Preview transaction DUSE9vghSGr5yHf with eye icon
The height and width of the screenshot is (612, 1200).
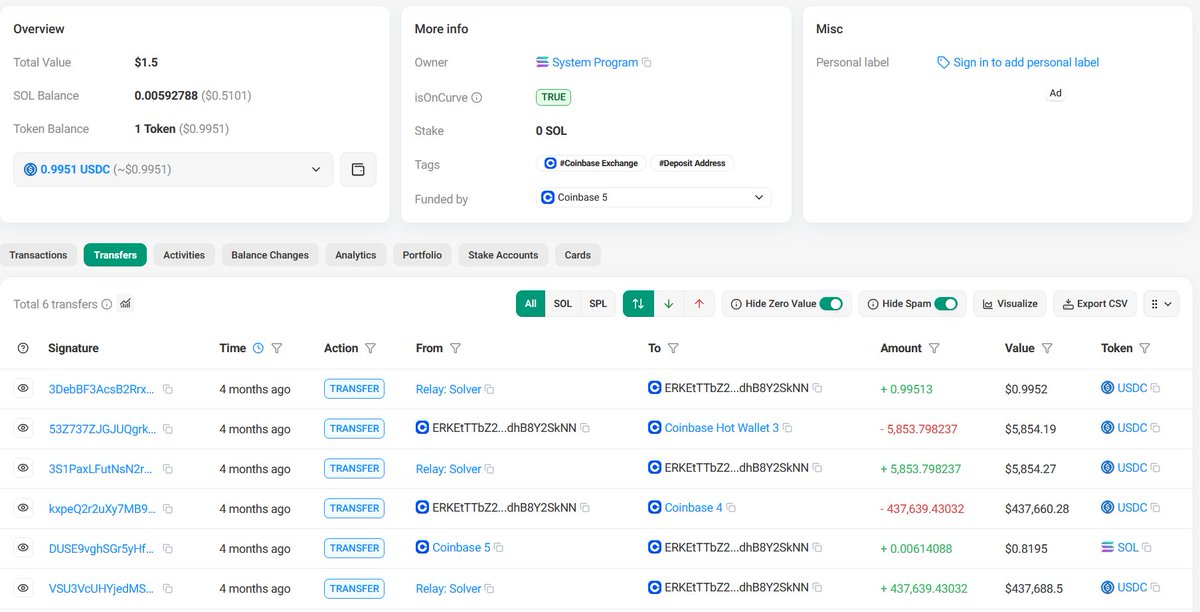click(23, 548)
